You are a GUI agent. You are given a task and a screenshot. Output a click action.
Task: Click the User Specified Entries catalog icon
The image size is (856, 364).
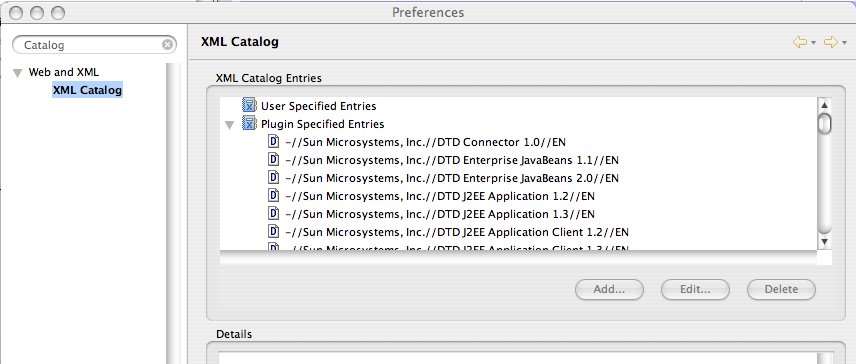pyautogui.click(x=249, y=105)
